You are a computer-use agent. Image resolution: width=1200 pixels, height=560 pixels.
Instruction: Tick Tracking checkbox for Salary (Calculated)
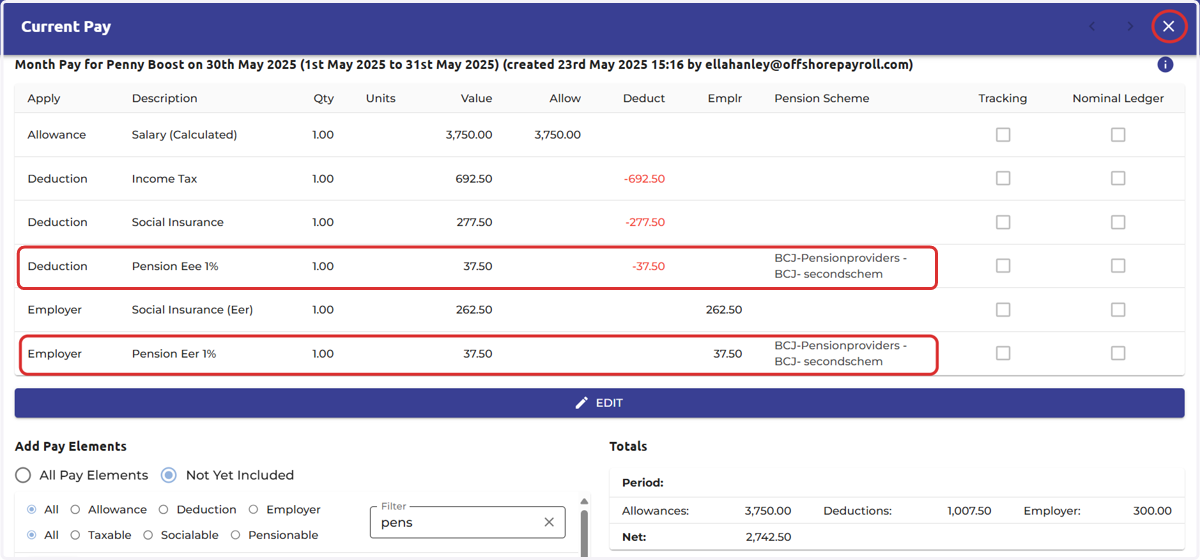(1003, 135)
